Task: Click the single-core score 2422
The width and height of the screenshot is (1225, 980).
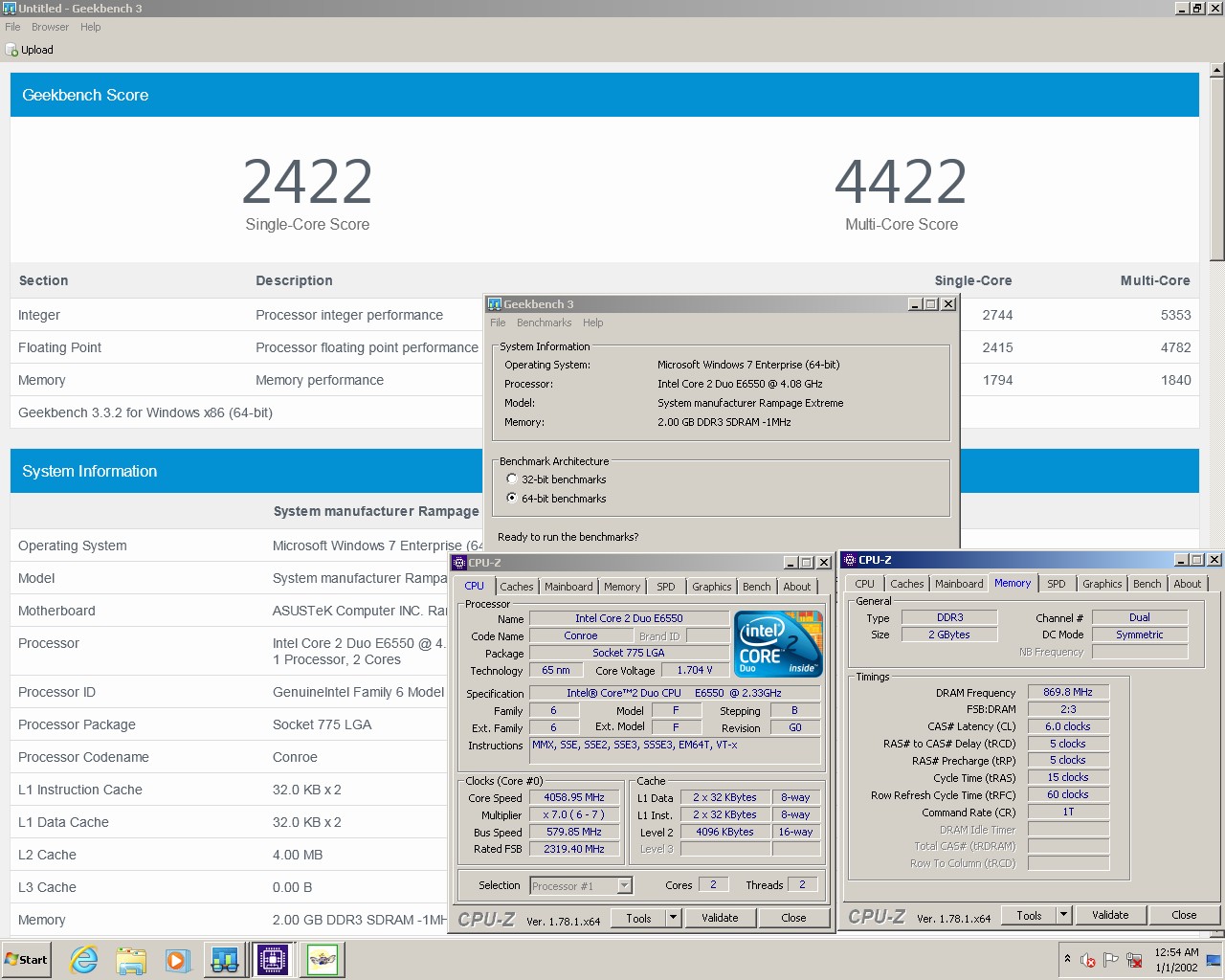Action: tap(307, 182)
